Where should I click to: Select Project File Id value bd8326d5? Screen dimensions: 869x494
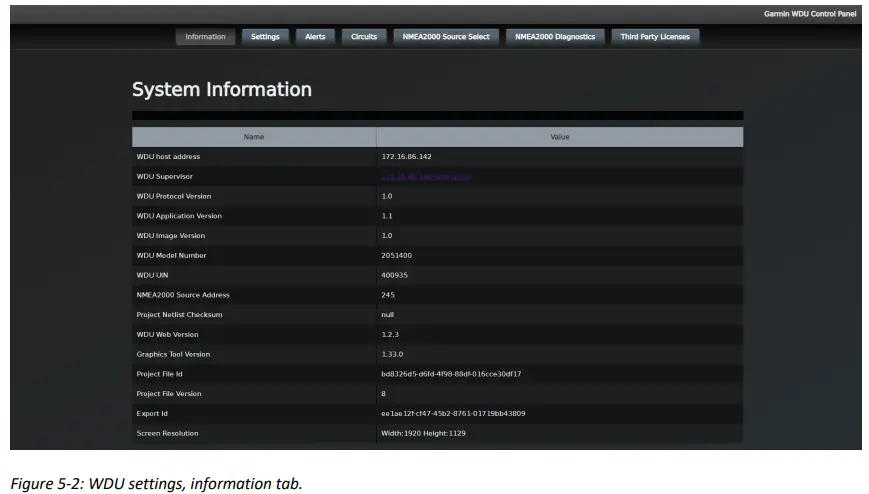451,374
